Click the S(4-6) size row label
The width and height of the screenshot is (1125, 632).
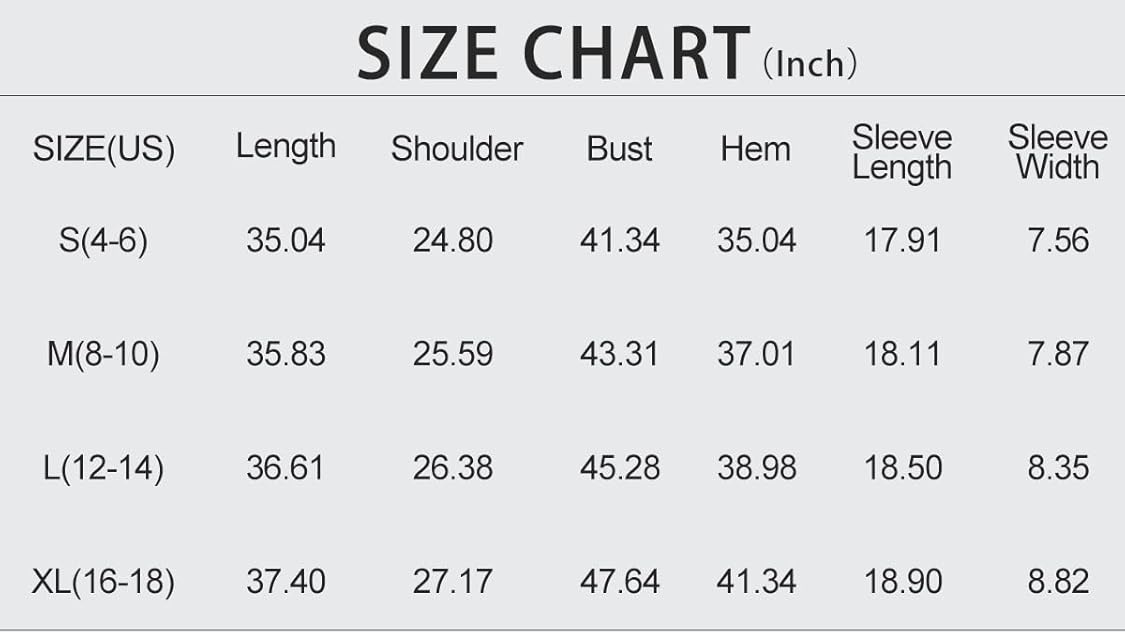point(103,241)
